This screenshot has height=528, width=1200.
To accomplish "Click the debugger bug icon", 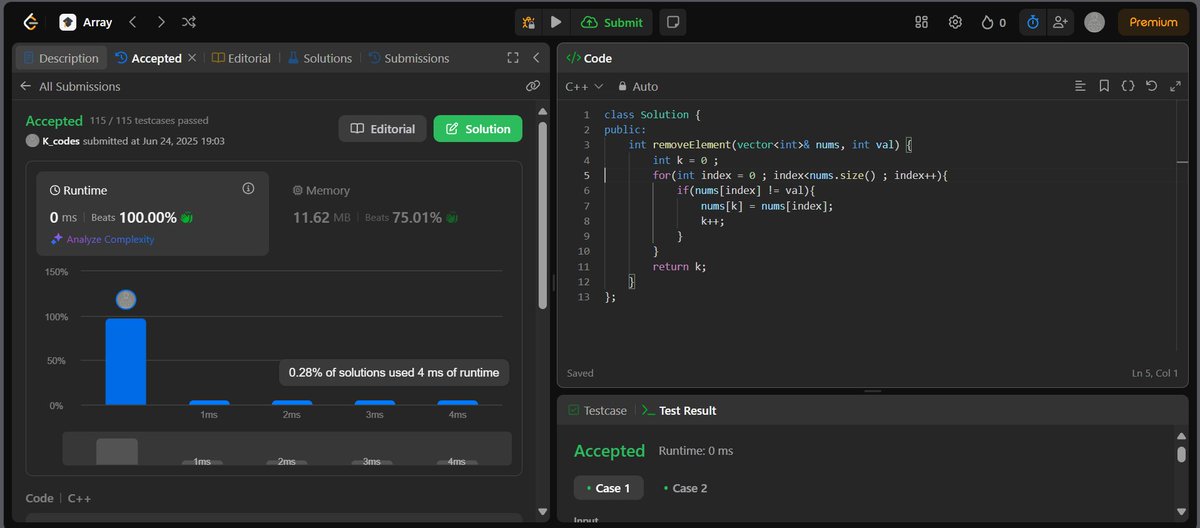I will point(529,22).
